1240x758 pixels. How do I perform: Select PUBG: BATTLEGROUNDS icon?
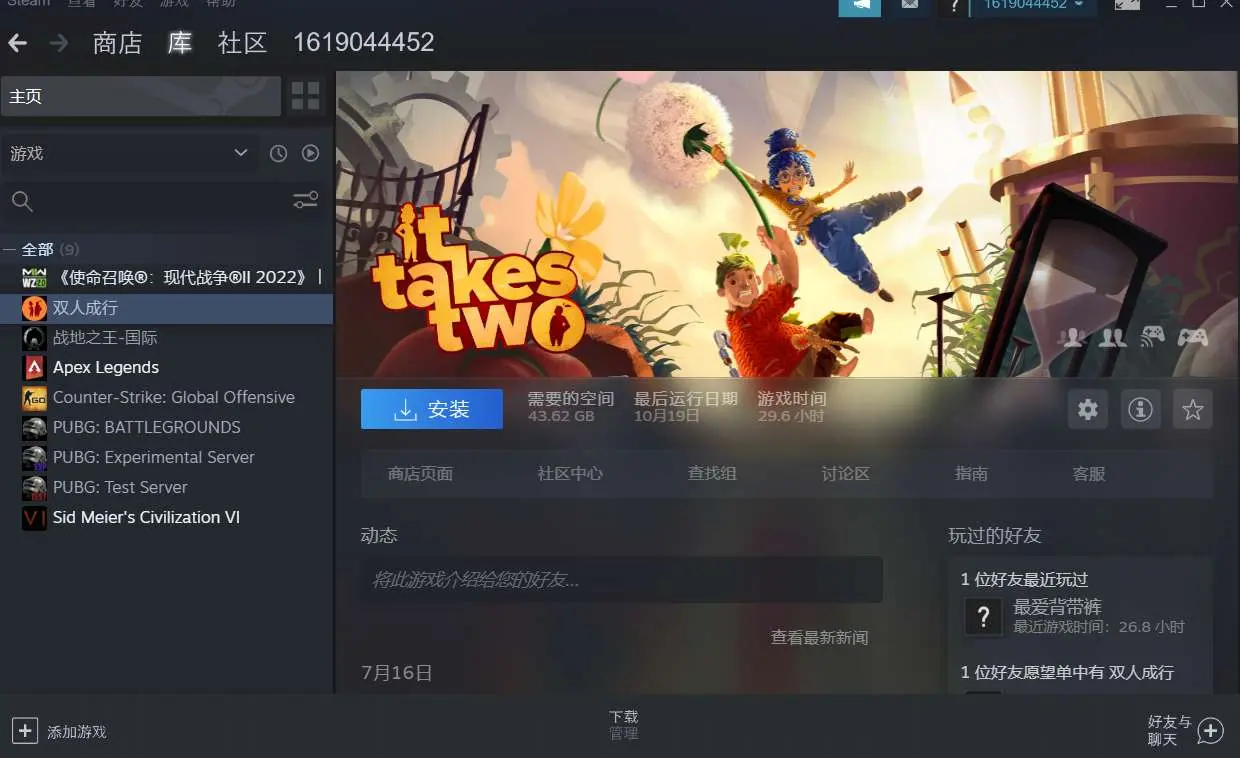pos(35,427)
